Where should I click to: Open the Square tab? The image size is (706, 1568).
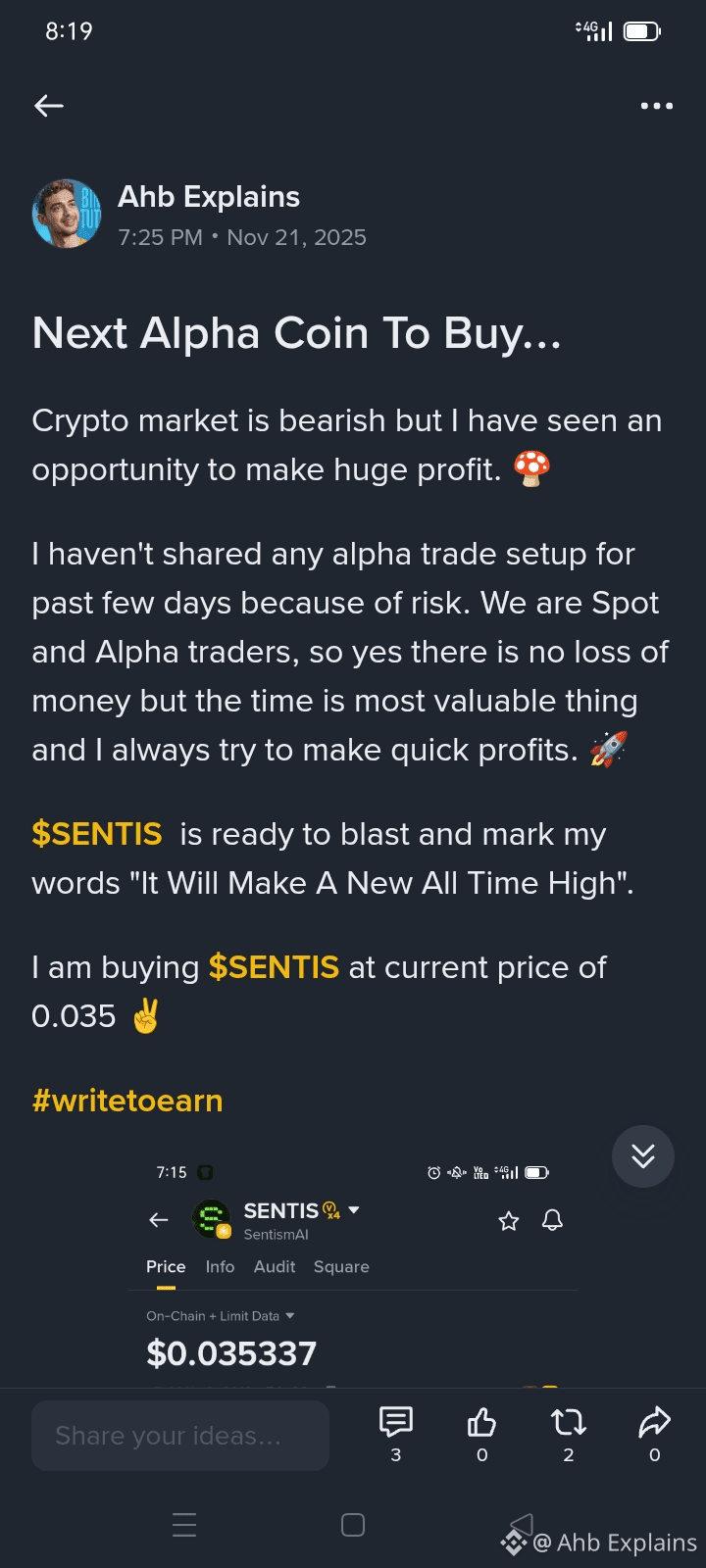[x=341, y=1267]
